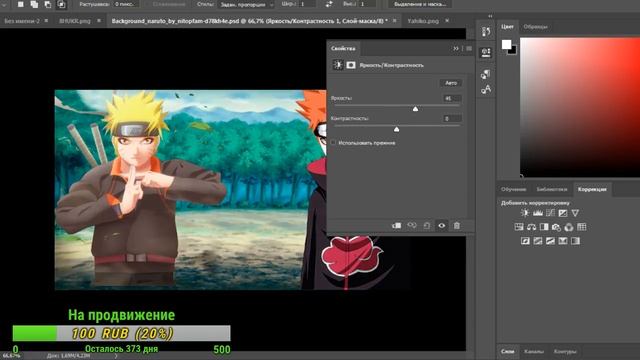Select the layer mask icon in Properties header
Image resolution: width=640 pixels, height=360 pixels.
[351, 65]
